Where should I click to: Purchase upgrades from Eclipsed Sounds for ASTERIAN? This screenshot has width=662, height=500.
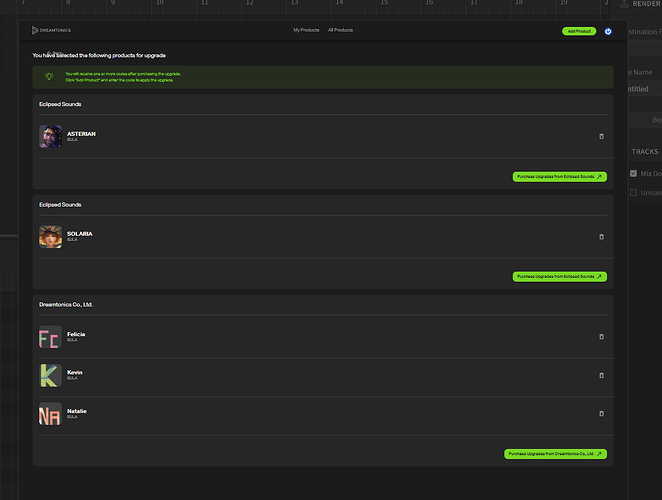[x=560, y=177]
